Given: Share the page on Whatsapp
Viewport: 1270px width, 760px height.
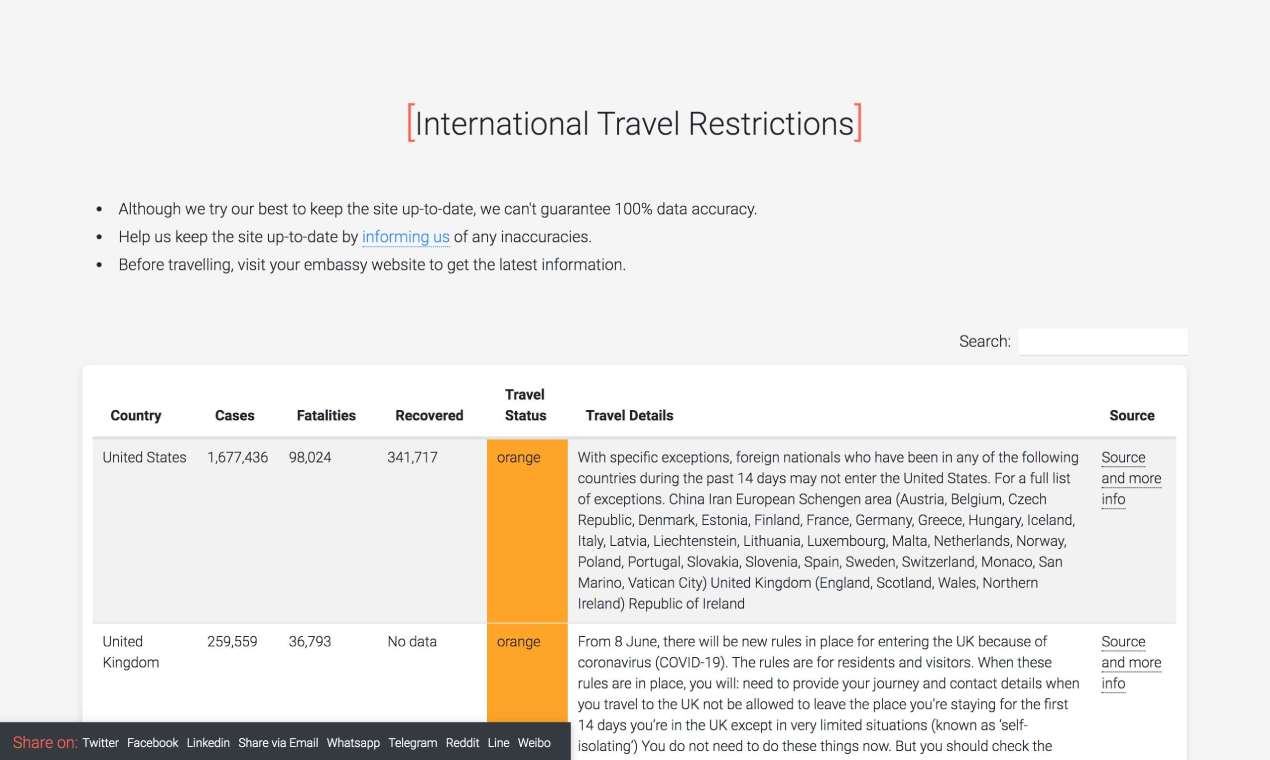Looking at the screenshot, I should [353, 743].
